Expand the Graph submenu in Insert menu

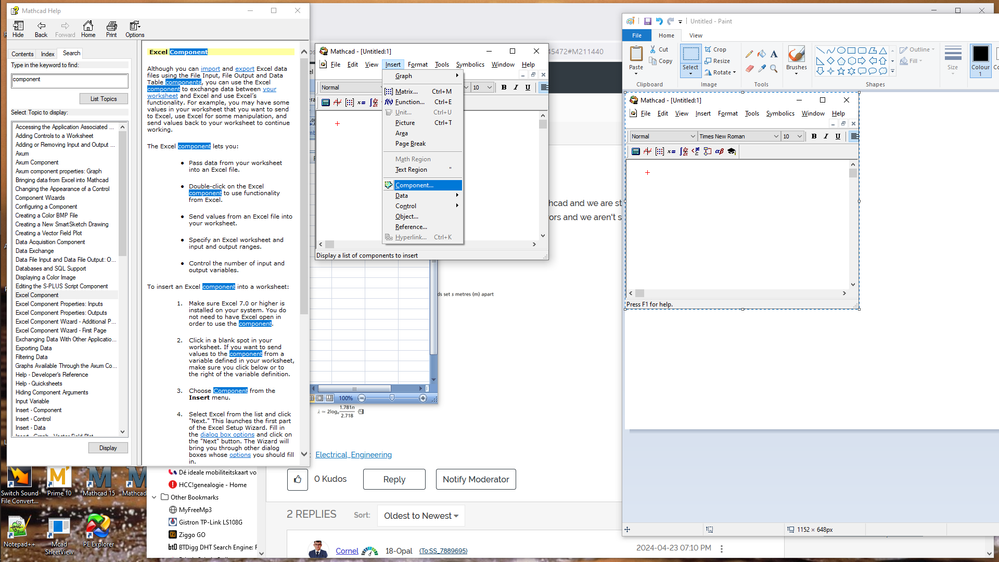[422, 76]
